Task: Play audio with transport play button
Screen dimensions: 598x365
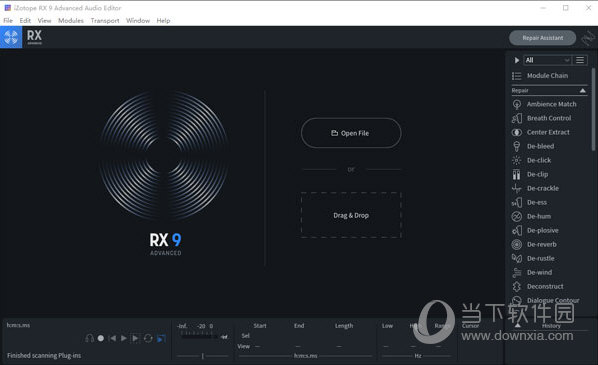Action: (x=124, y=338)
